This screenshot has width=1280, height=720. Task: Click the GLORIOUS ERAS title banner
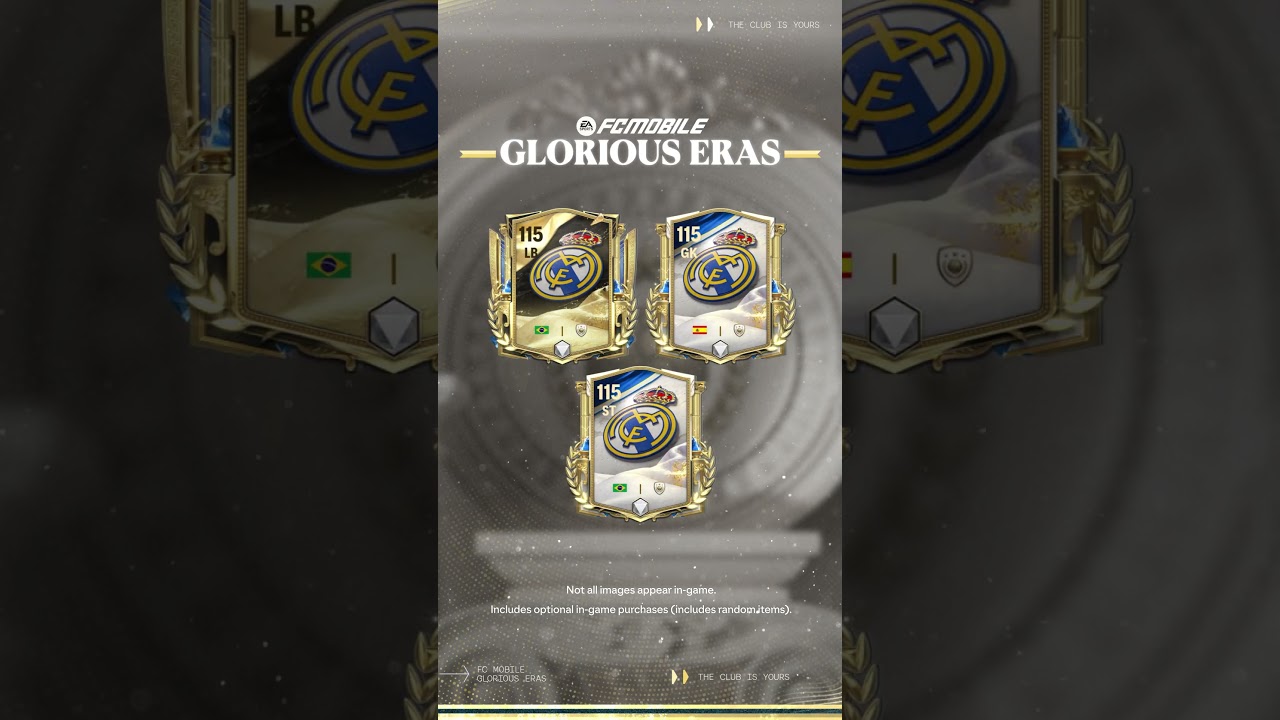(x=640, y=153)
